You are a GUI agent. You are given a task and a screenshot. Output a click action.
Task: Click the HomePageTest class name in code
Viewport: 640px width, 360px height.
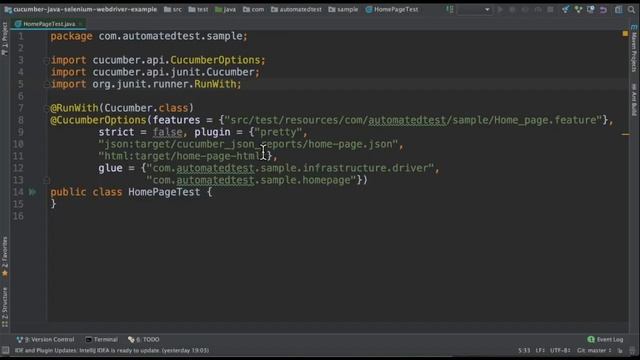click(164, 192)
